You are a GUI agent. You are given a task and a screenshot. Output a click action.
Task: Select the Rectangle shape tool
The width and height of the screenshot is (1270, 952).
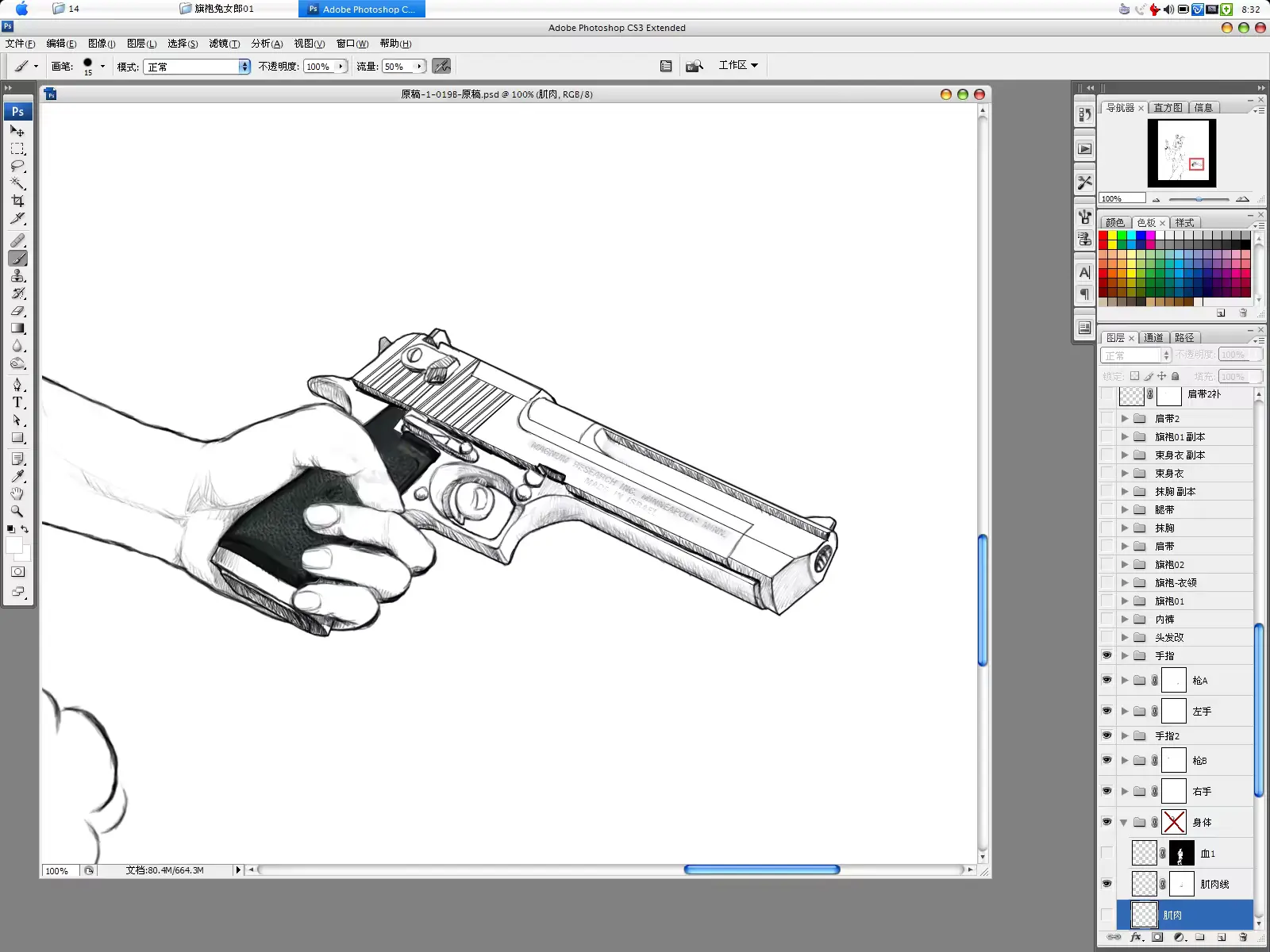click(17, 437)
